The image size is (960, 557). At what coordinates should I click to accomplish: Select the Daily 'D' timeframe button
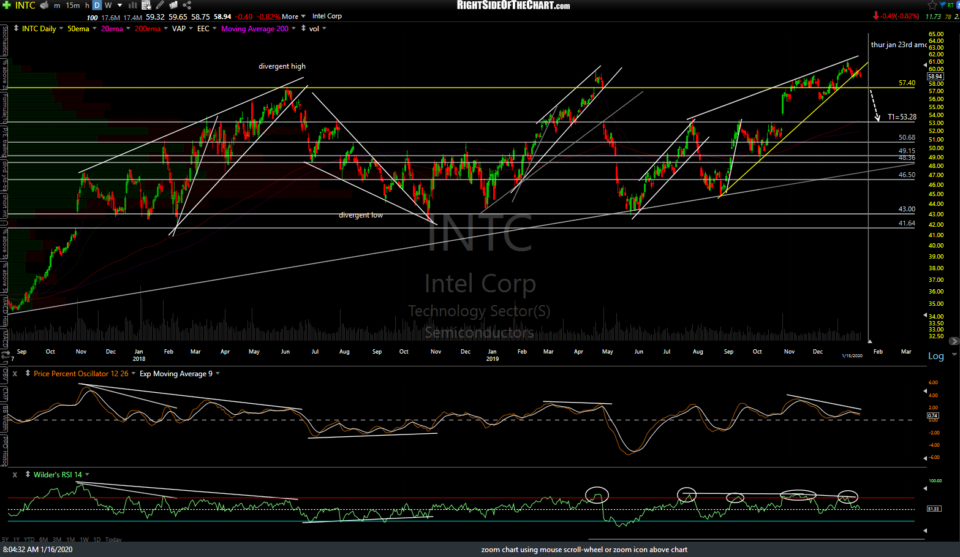pos(96,6)
